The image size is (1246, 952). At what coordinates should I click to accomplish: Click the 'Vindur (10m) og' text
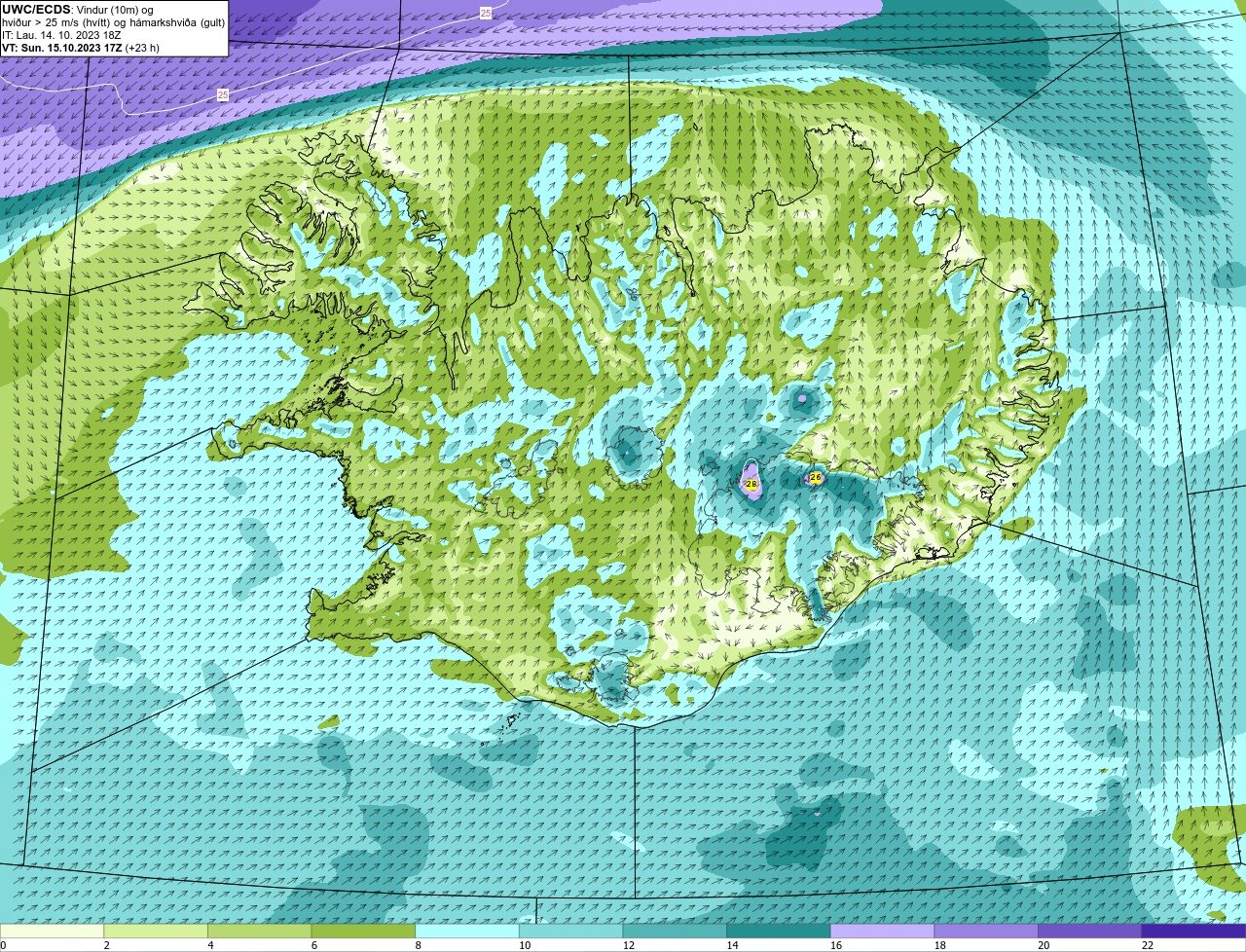115,10
